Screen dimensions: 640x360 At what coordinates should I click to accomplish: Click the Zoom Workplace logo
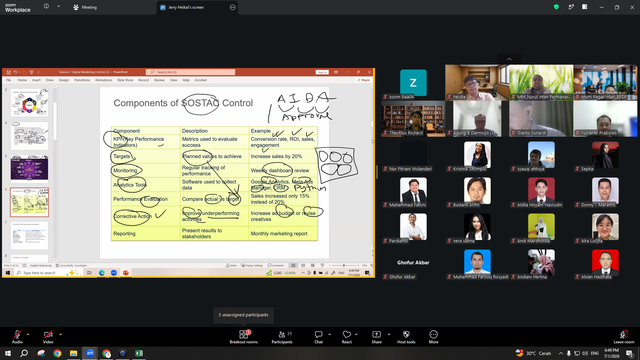(18, 8)
